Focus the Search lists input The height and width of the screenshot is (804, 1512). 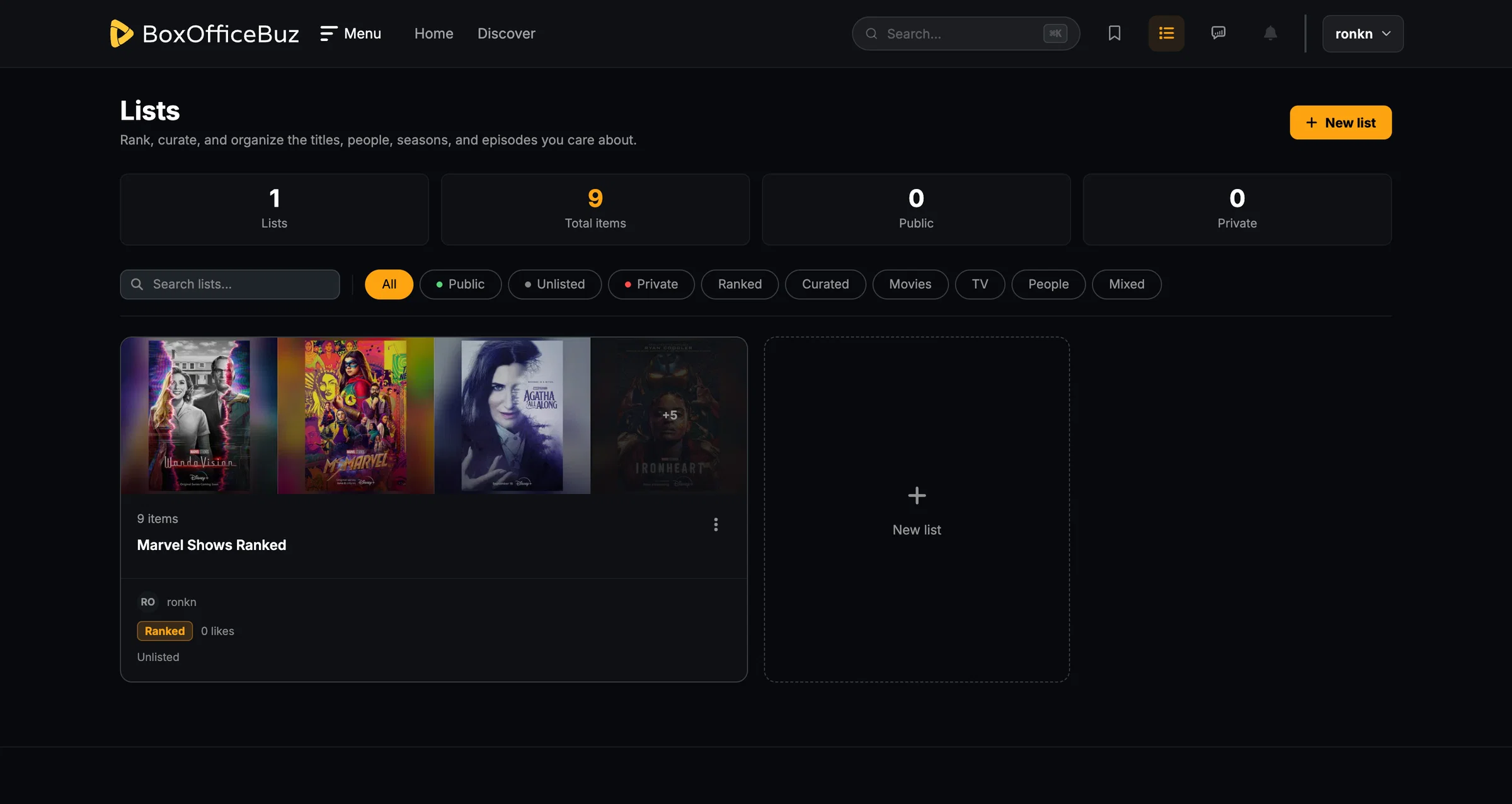coord(230,284)
